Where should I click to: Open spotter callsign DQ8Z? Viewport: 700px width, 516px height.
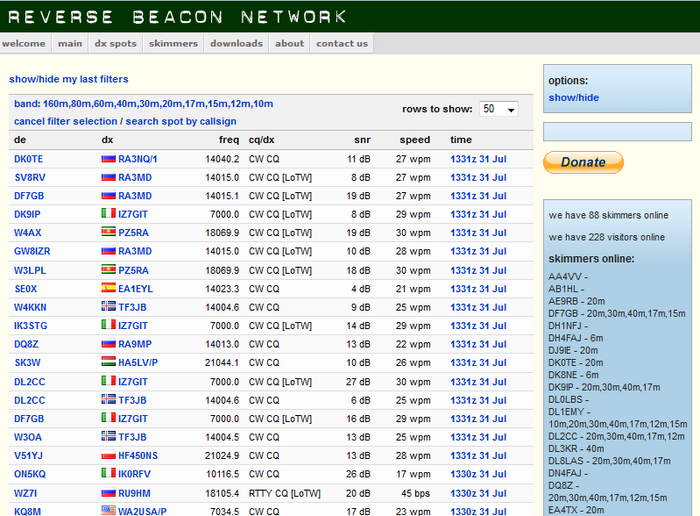tap(26, 344)
